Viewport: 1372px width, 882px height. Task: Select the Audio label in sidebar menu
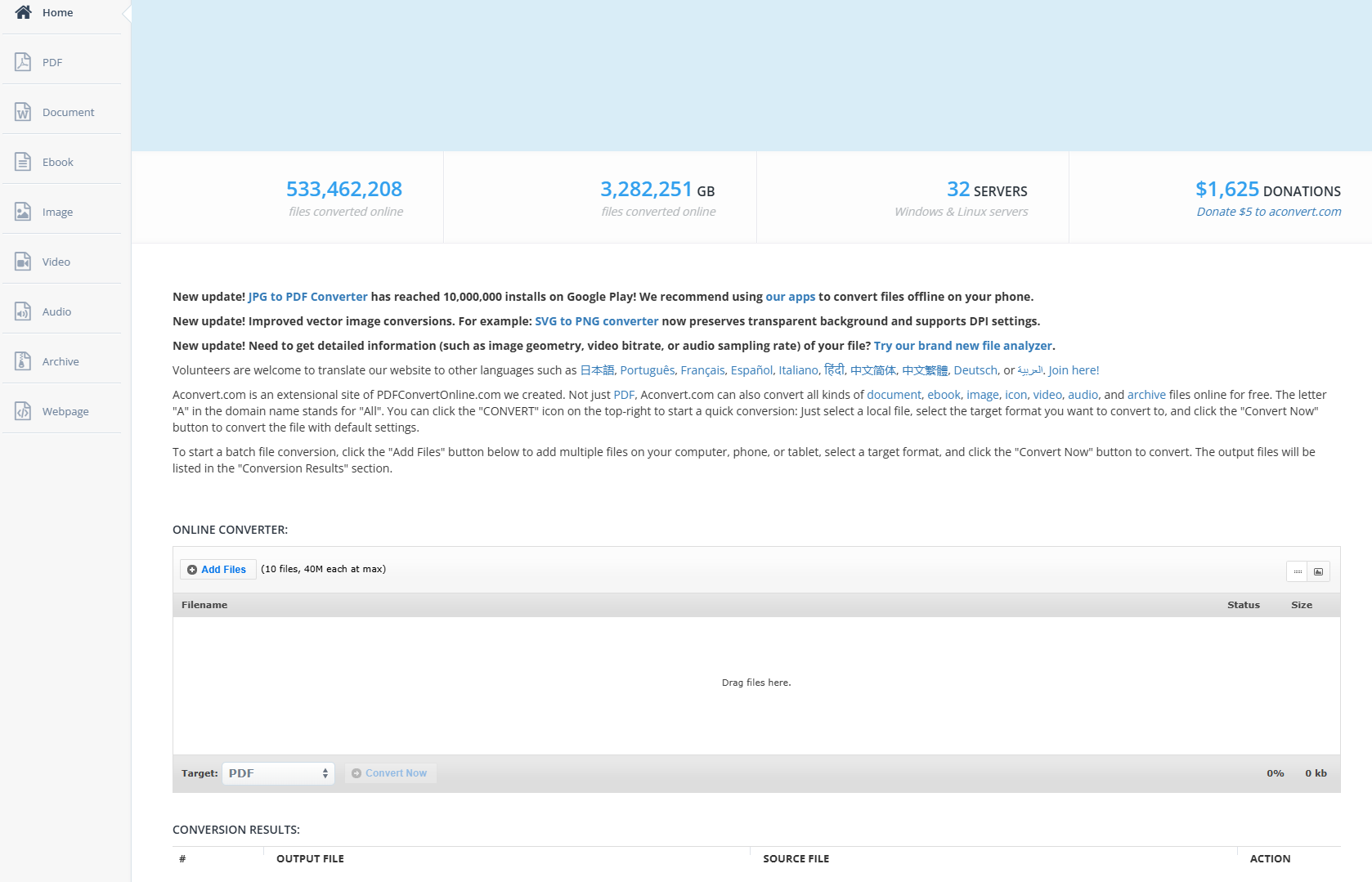coord(56,311)
